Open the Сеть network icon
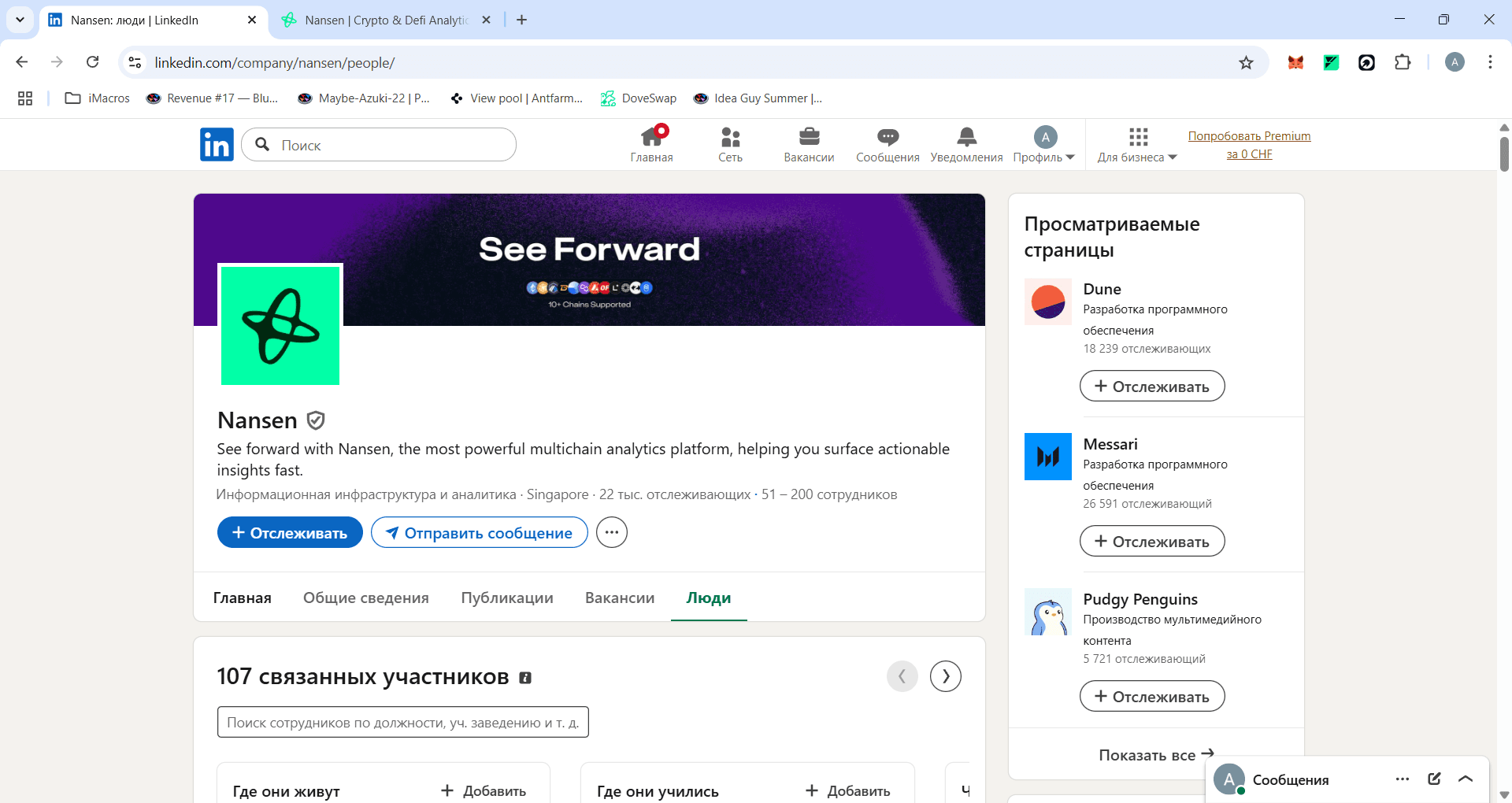This screenshot has height=803, width=1512. (x=730, y=144)
